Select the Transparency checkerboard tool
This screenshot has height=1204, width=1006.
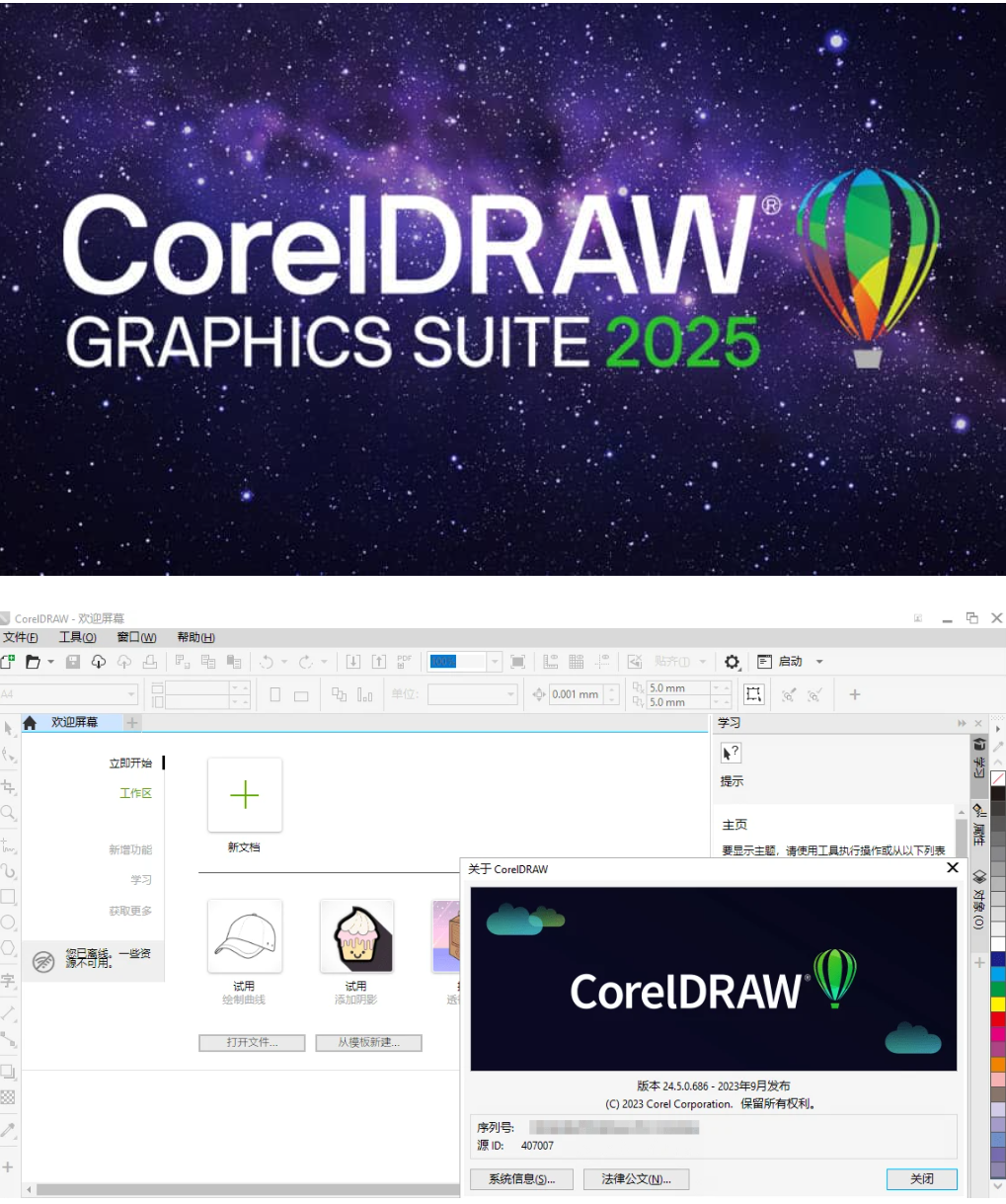pos(8,1097)
